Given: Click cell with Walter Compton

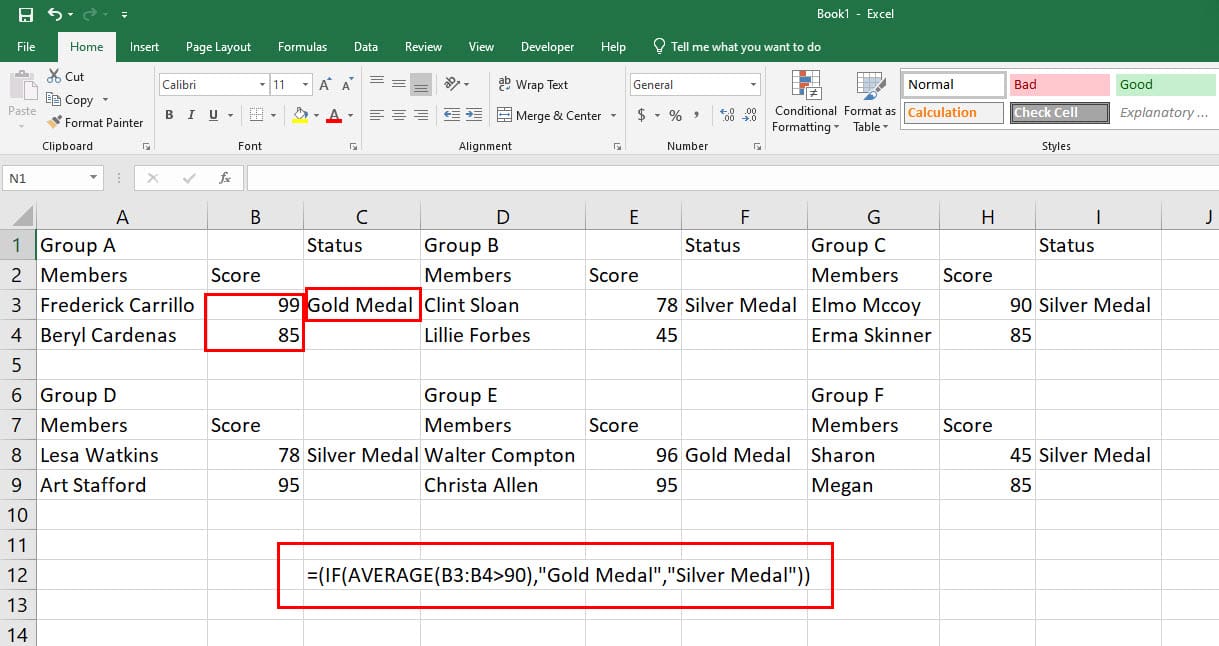Looking at the screenshot, I should point(503,455).
